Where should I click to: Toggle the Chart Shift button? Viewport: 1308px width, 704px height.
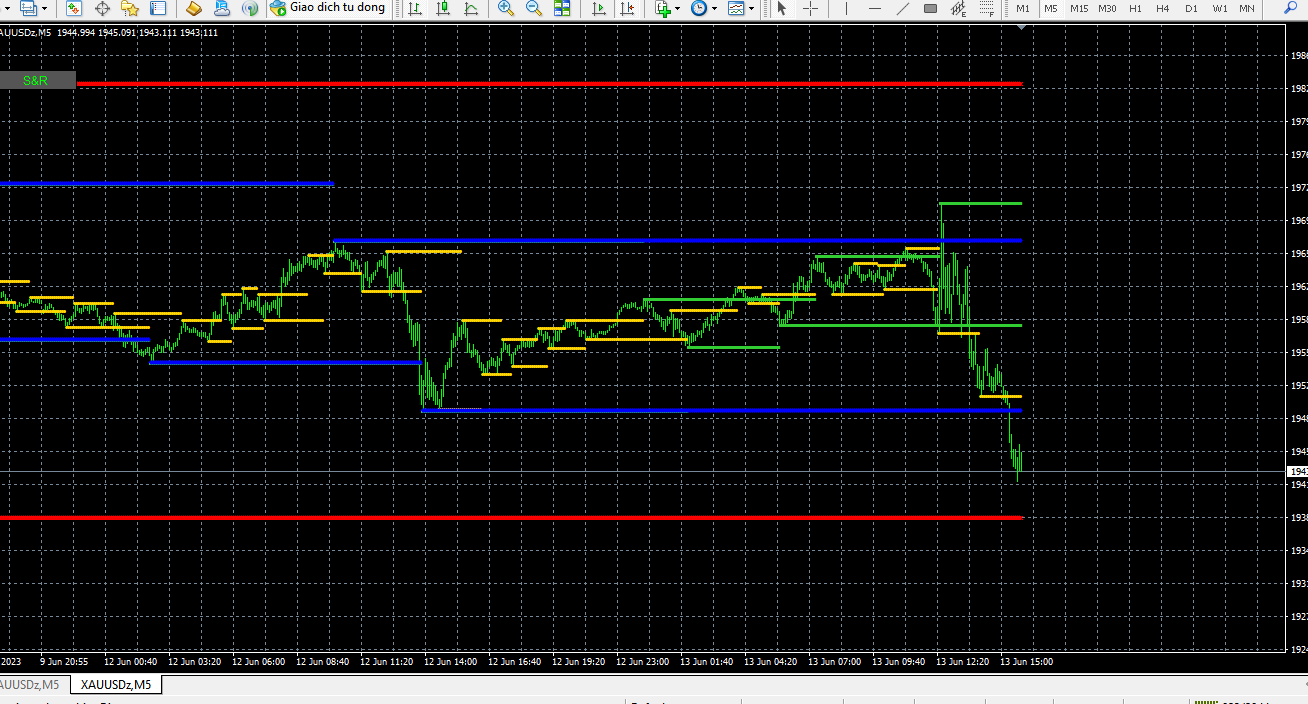(627, 8)
